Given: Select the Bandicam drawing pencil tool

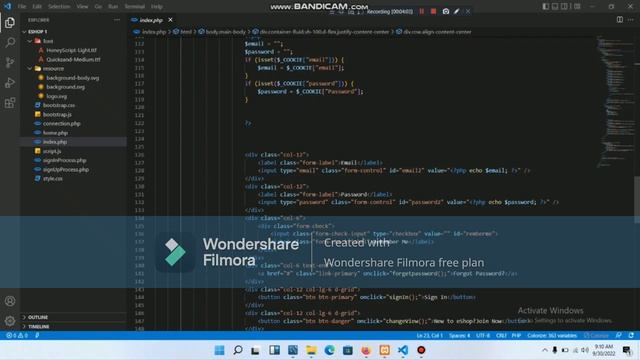Looking at the screenshot, I should pyautogui.click(x=457, y=11).
